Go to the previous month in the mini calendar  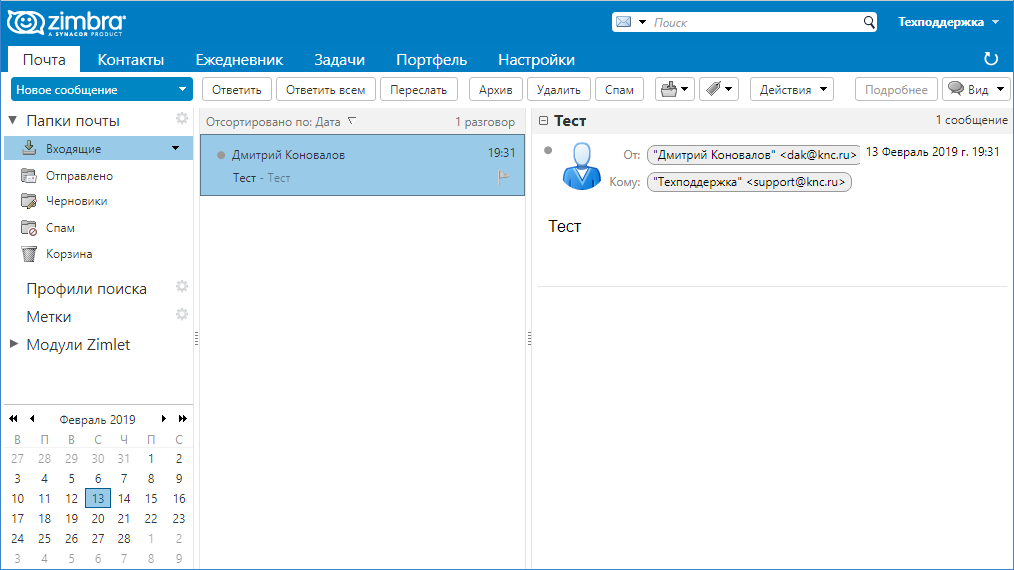[32, 419]
